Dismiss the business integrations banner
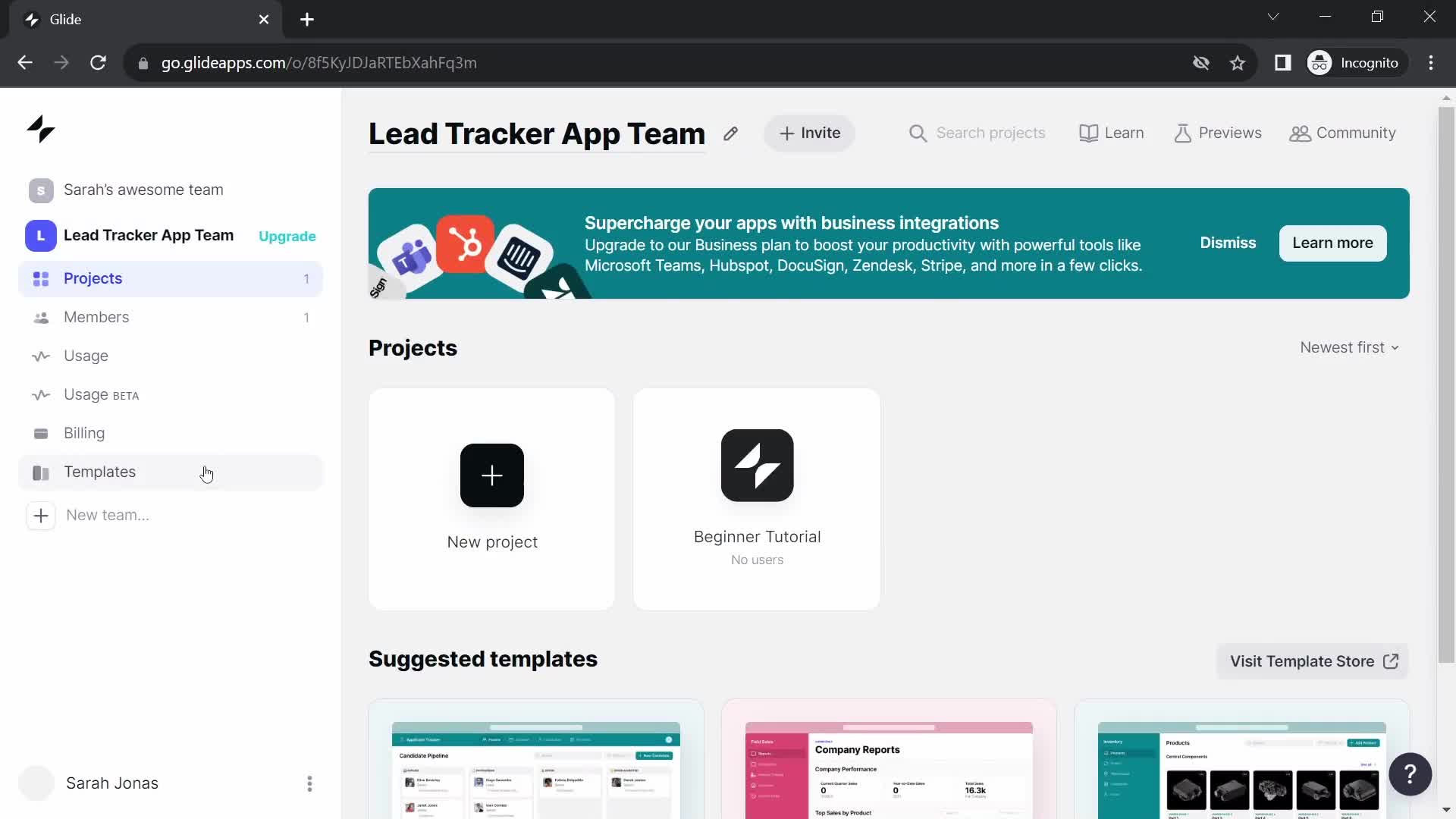 [x=1228, y=243]
